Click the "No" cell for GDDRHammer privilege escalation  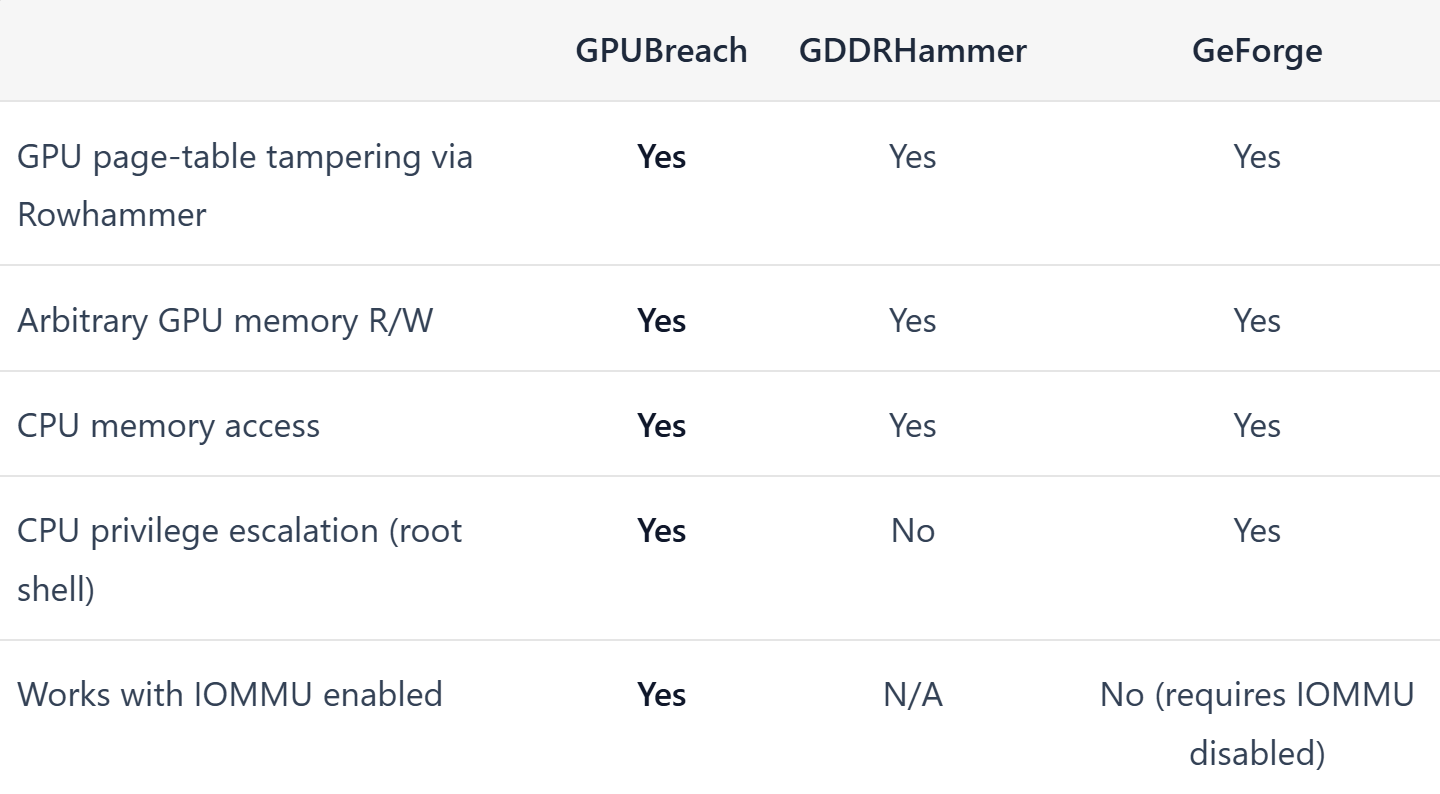[912, 530]
